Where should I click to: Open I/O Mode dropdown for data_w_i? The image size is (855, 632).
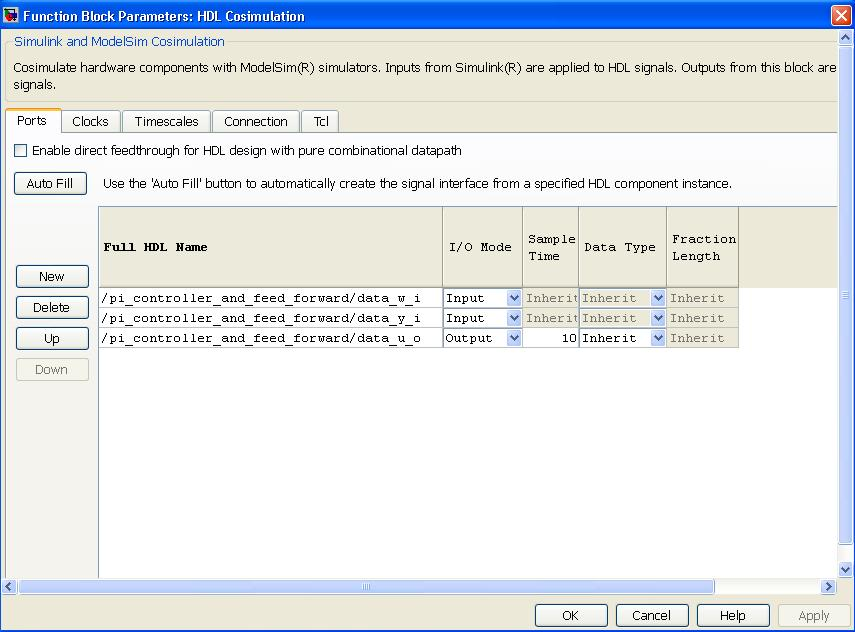tap(514, 298)
